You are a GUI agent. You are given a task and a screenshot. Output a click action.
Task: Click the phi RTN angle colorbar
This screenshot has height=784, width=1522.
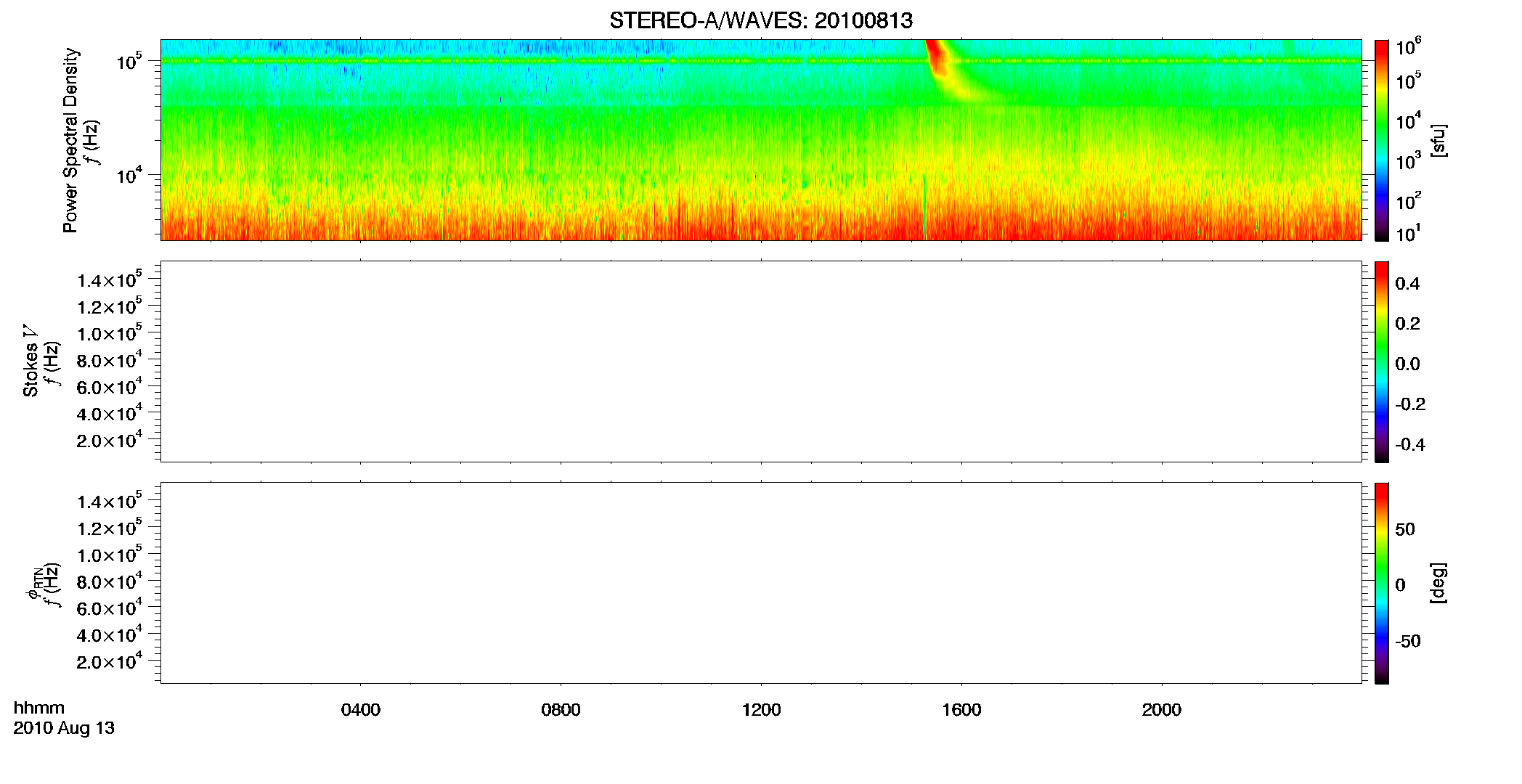tap(1382, 583)
